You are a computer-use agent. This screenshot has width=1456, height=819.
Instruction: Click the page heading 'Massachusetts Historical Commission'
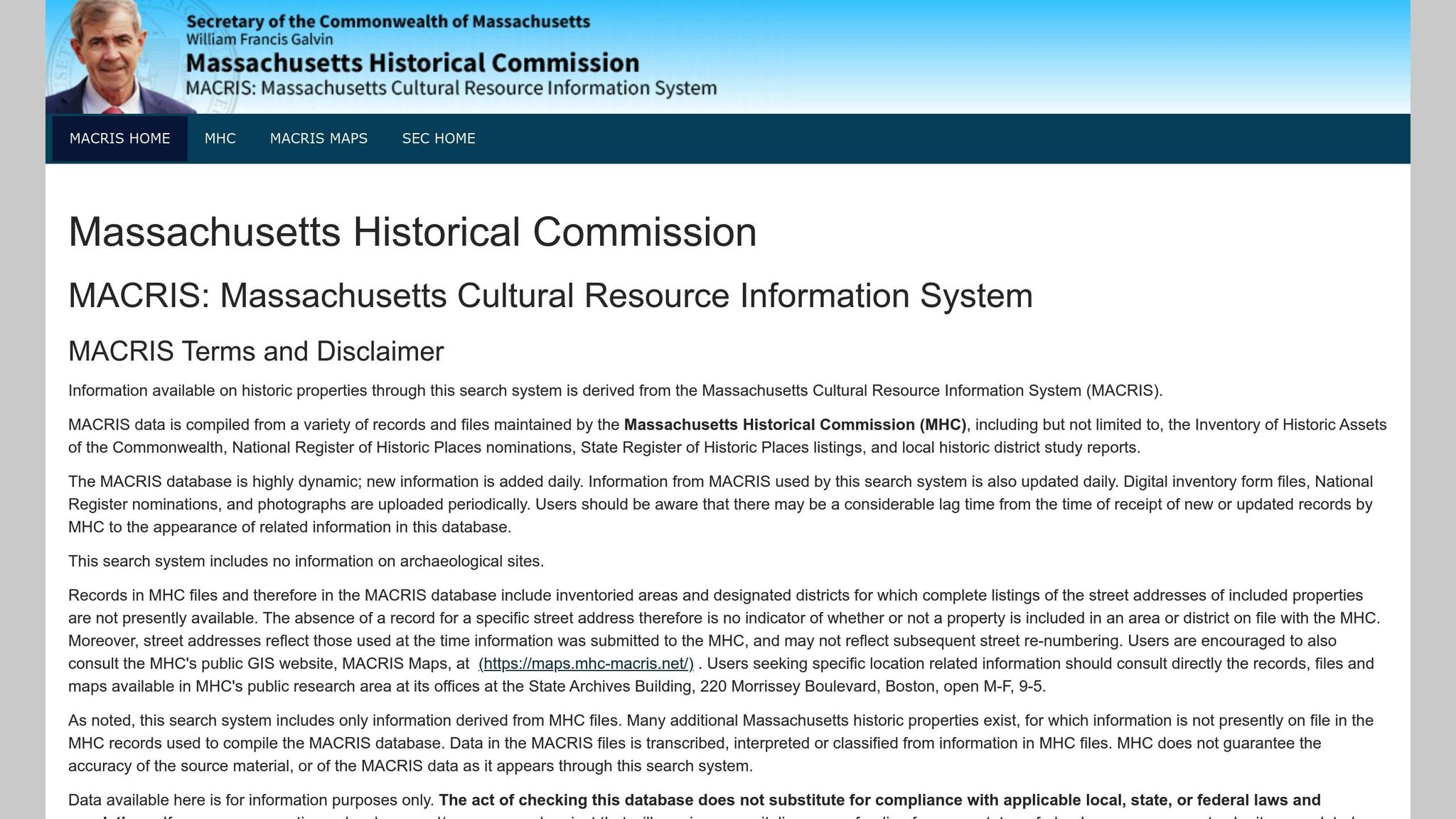412,232
